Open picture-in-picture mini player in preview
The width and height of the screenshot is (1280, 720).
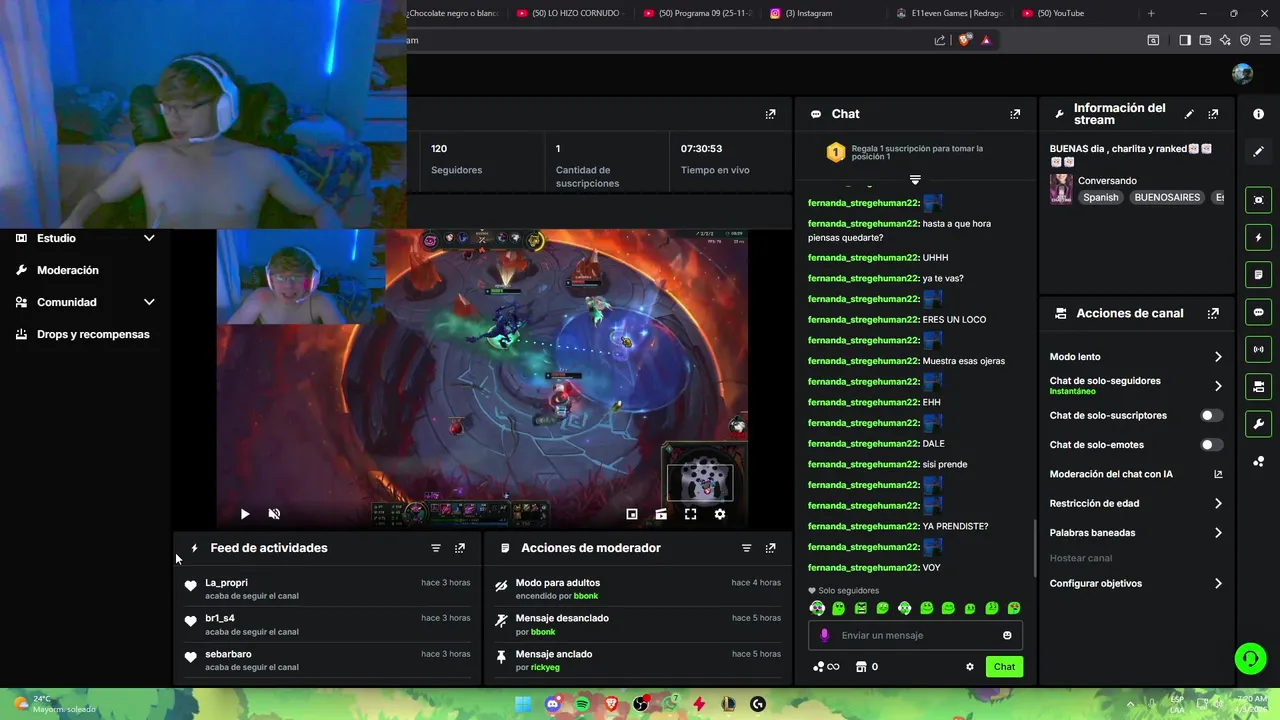click(632, 514)
